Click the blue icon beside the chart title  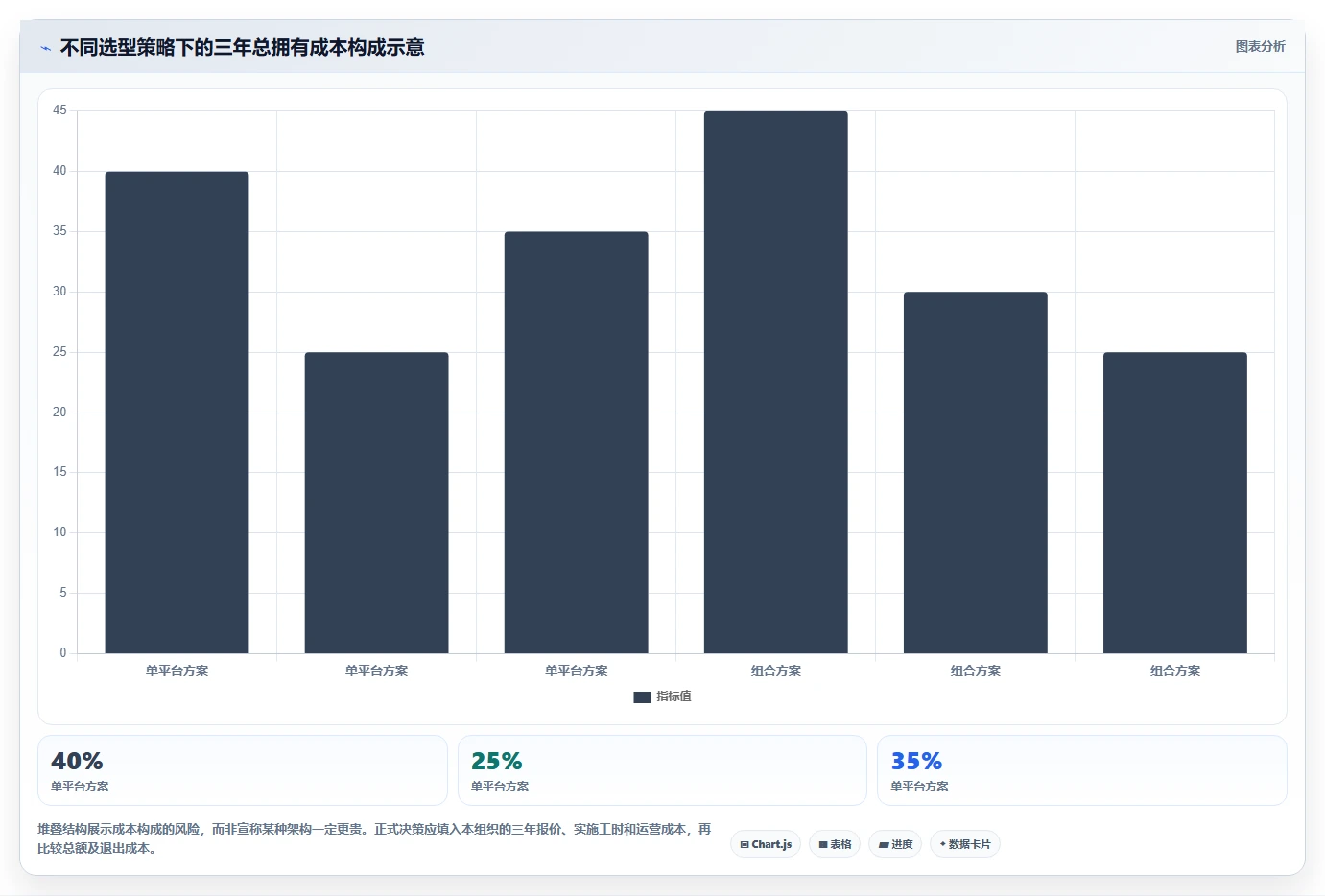click(45, 48)
